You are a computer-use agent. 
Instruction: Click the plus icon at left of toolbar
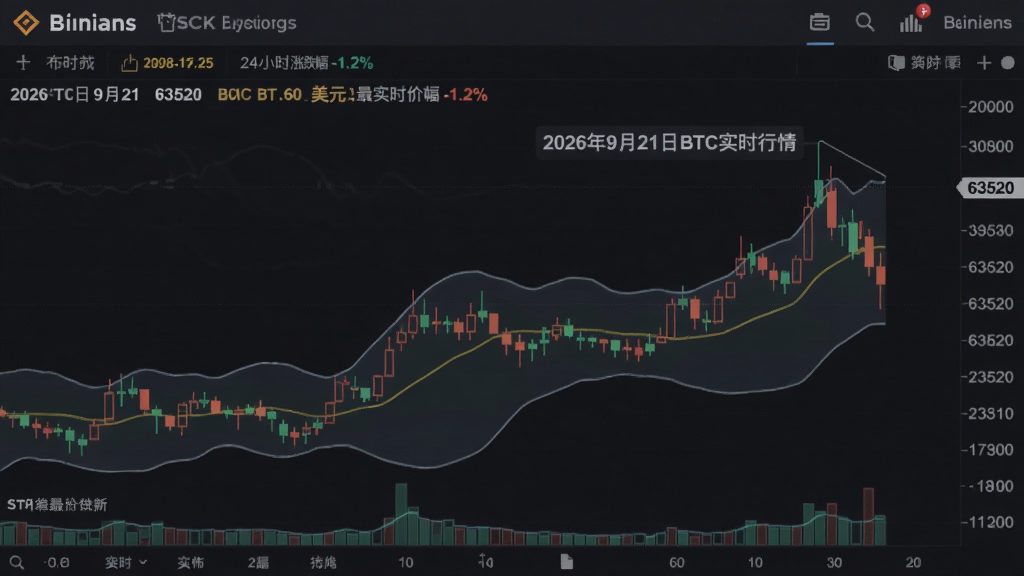pyautogui.click(x=23, y=63)
